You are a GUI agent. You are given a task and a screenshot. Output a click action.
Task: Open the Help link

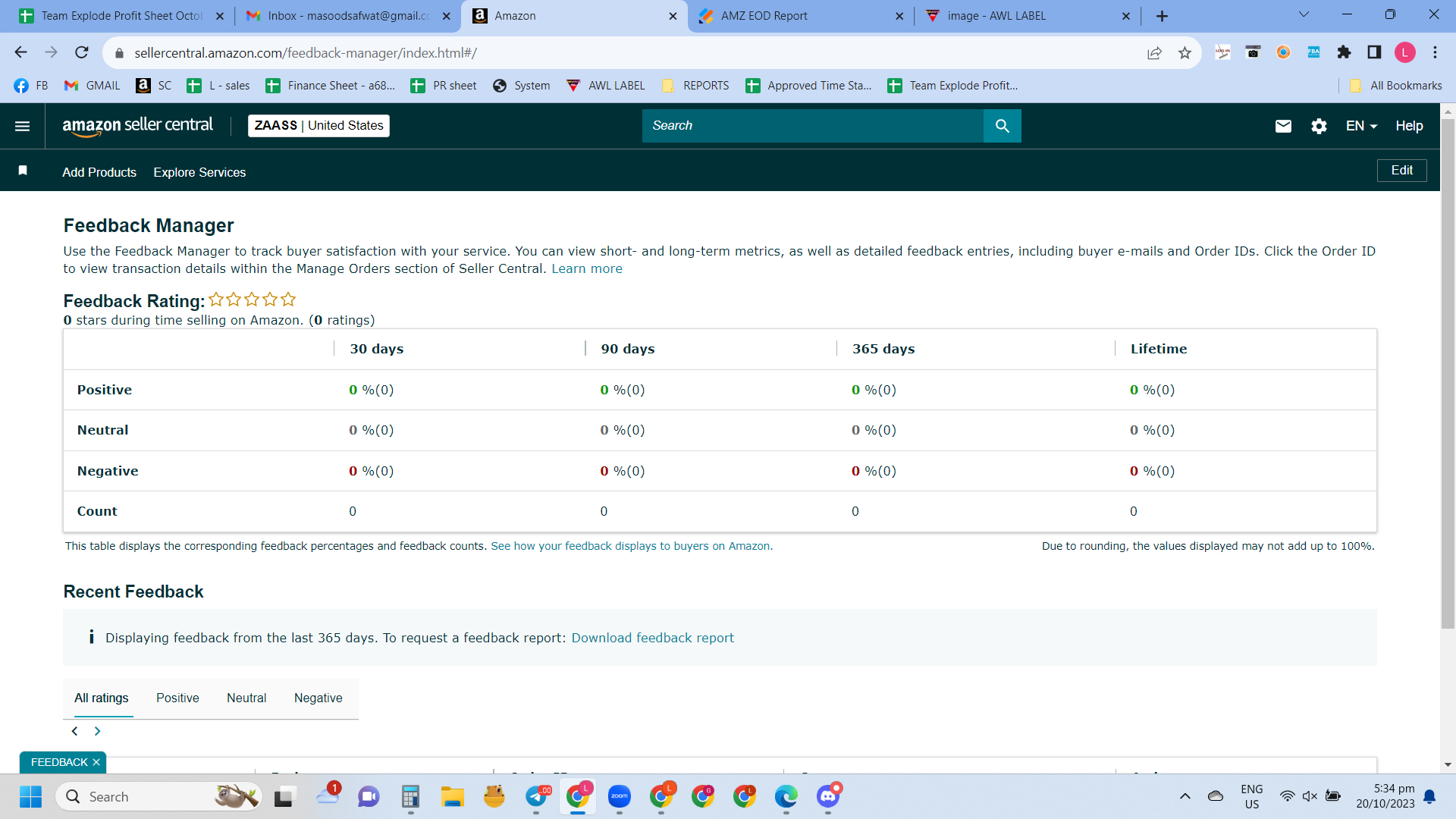(x=1409, y=126)
